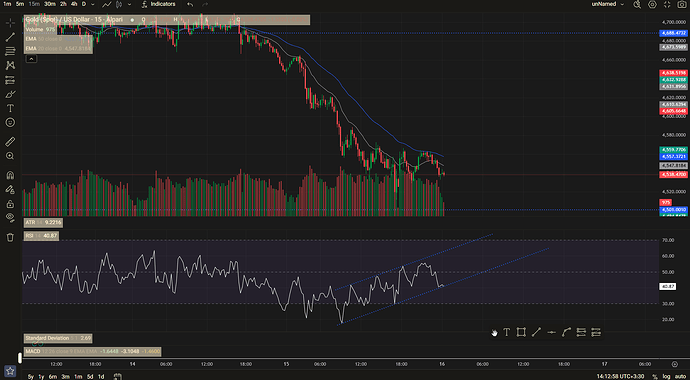Select the candlestick chart style icon
The height and width of the screenshot is (380, 690).
click(x=120, y=4)
